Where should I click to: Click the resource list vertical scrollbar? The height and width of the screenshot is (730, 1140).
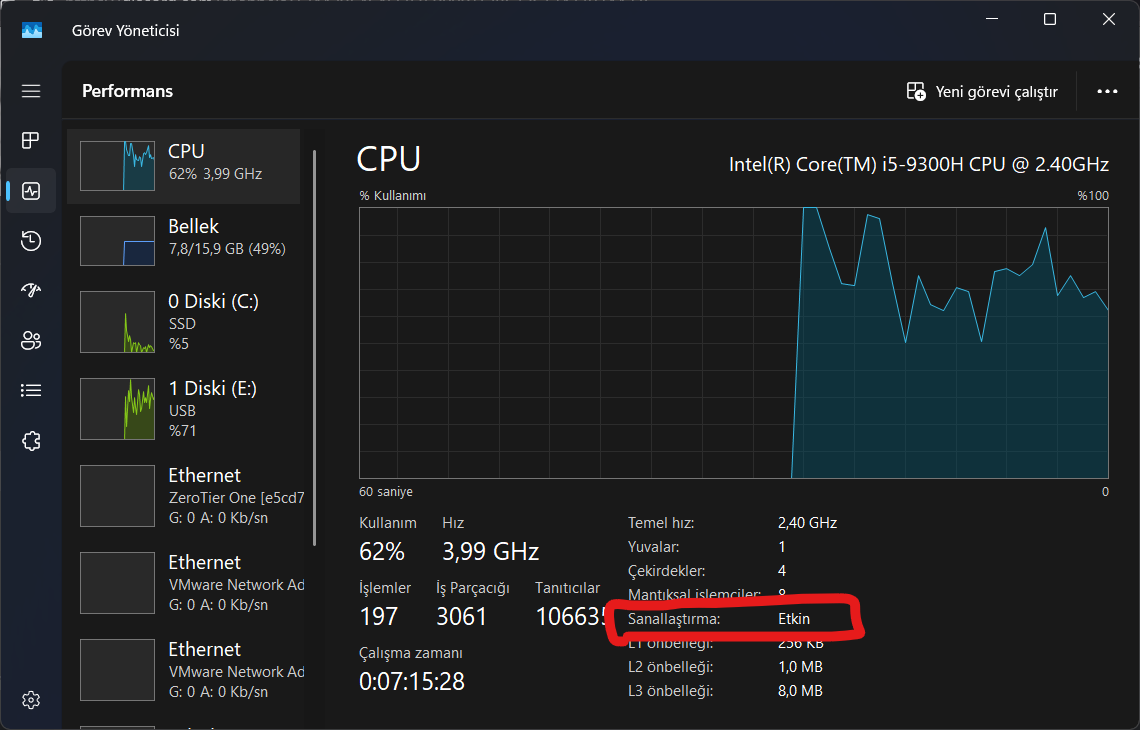point(314,348)
